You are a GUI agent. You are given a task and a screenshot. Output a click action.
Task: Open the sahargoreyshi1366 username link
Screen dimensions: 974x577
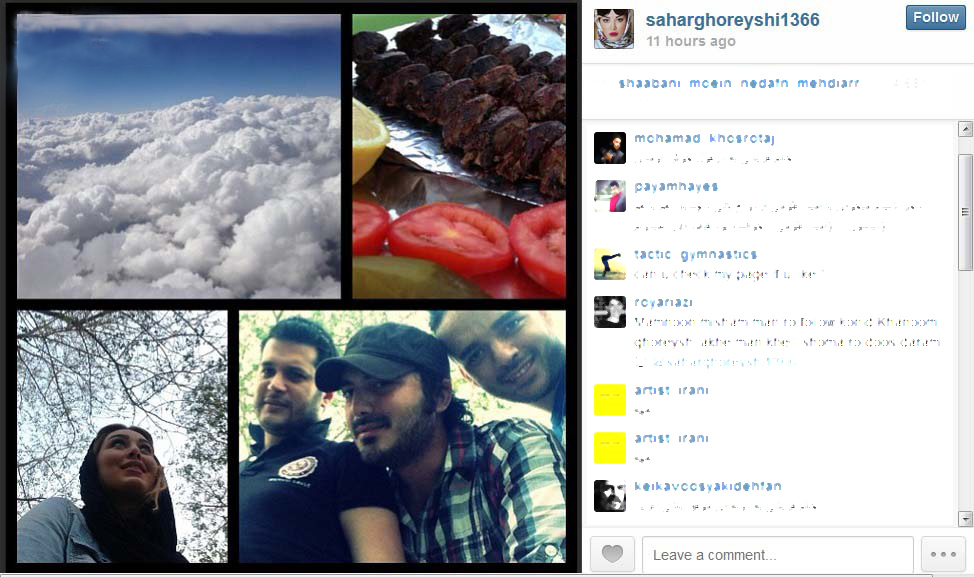pyautogui.click(x=732, y=20)
